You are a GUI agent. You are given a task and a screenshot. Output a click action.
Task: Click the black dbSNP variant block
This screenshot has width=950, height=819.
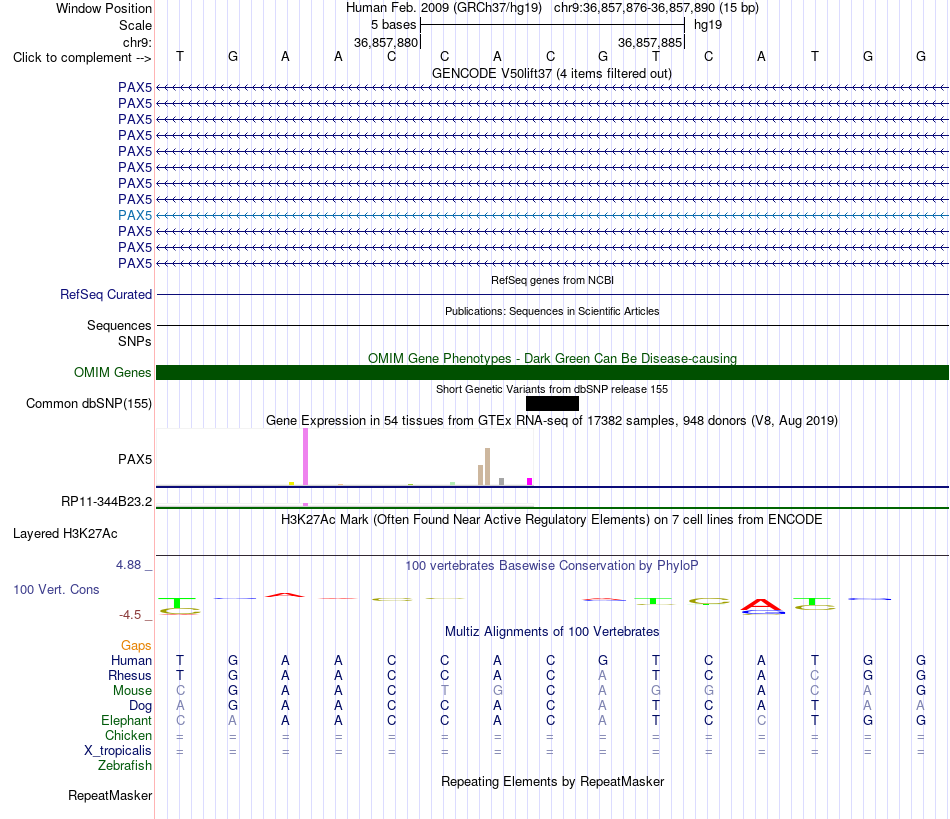click(x=552, y=403)
